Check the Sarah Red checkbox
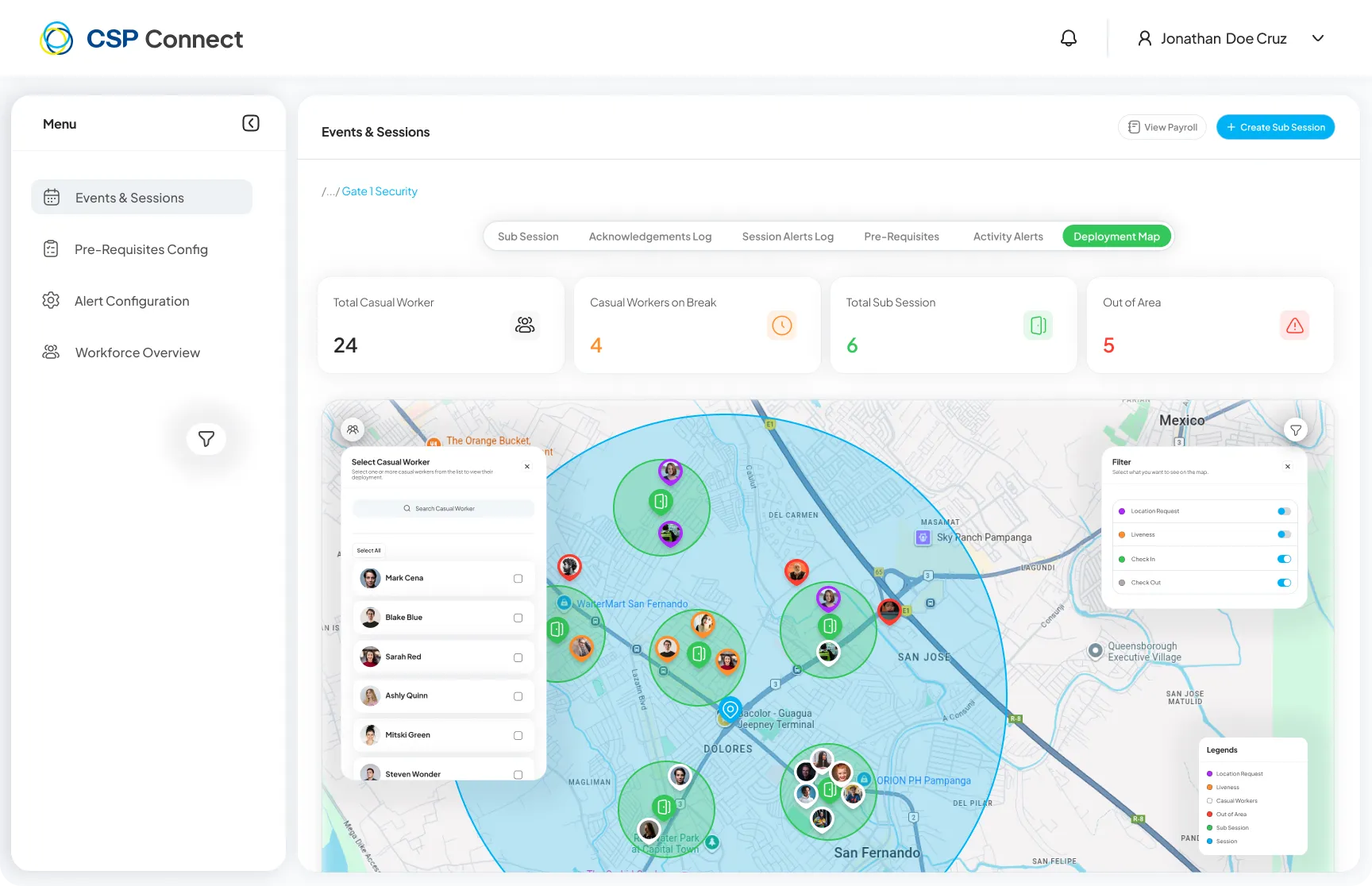Image resolution: width=1372 pixels, height=886 pixels. click(x=518, y=657)
